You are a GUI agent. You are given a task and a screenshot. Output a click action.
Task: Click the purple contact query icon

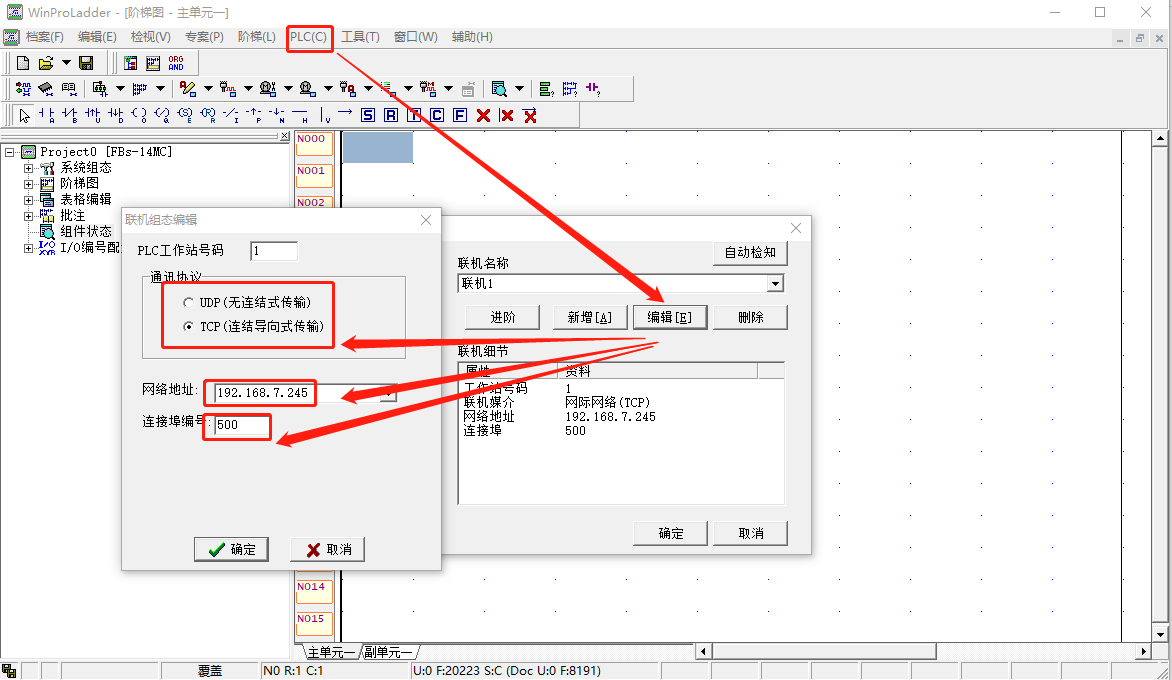click(x=593, y=89)
